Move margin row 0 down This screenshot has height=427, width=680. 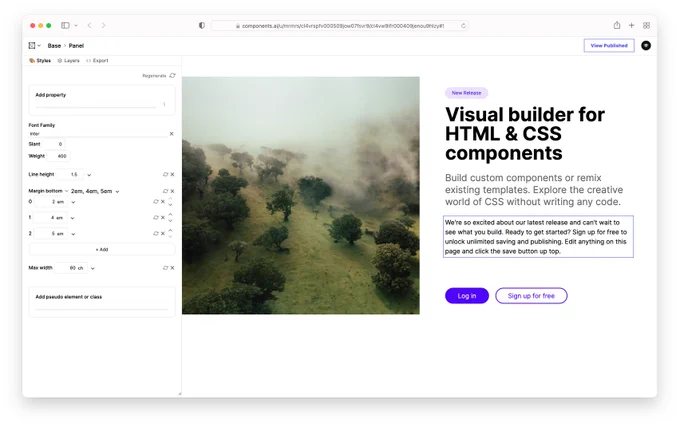point(170,205)
